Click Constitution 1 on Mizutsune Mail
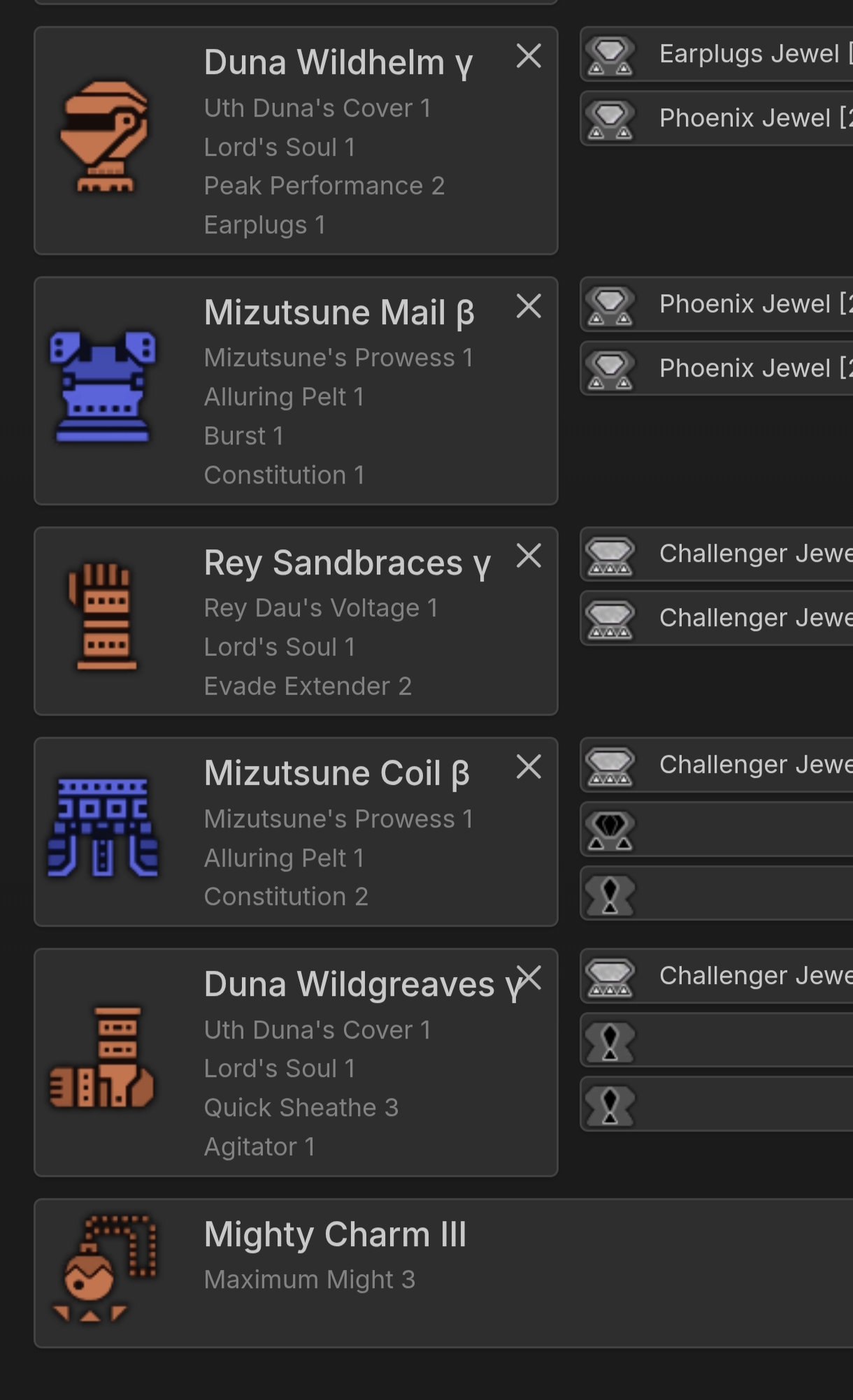Viewport: 853px width, 1400px height. coord(284,475)
